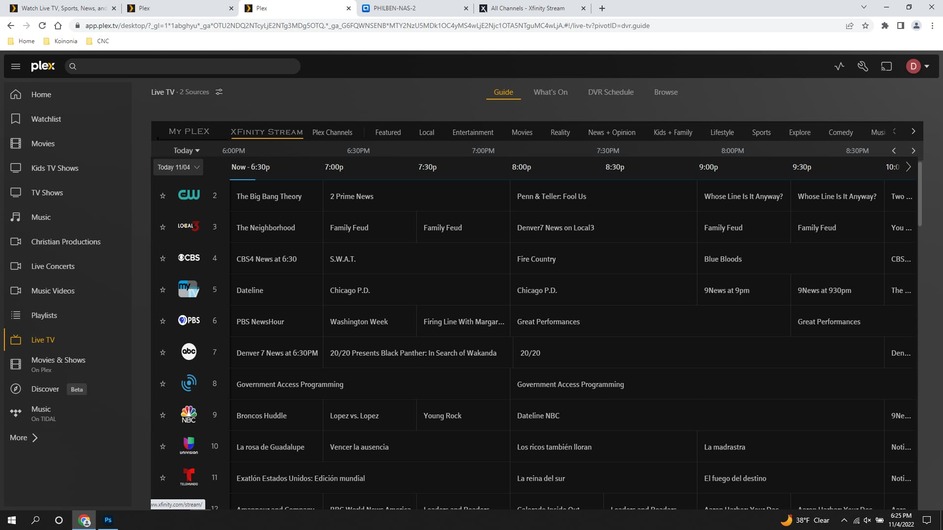Open the Today date dropdown
This screenshot has width=943, height=530.
[186, 150]
